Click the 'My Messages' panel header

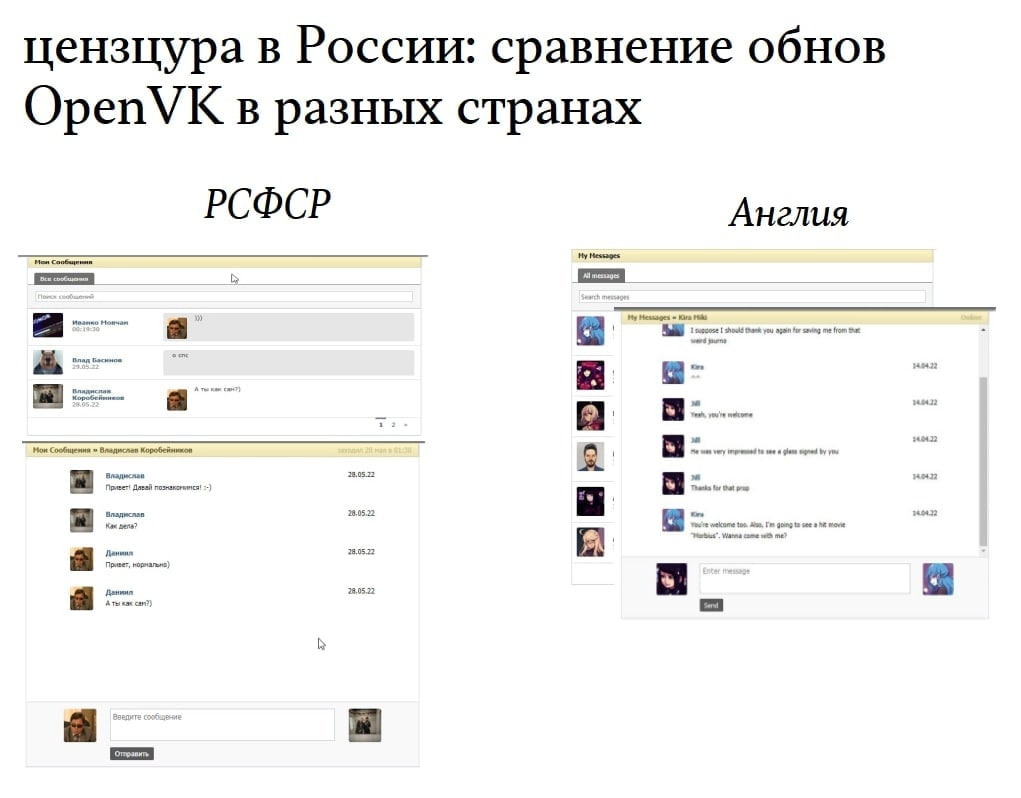(752, 256)
